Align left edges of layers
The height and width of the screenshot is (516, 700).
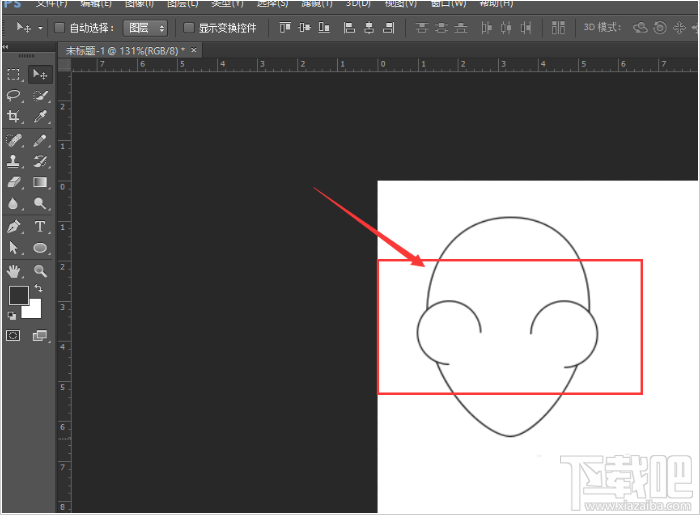349,28
